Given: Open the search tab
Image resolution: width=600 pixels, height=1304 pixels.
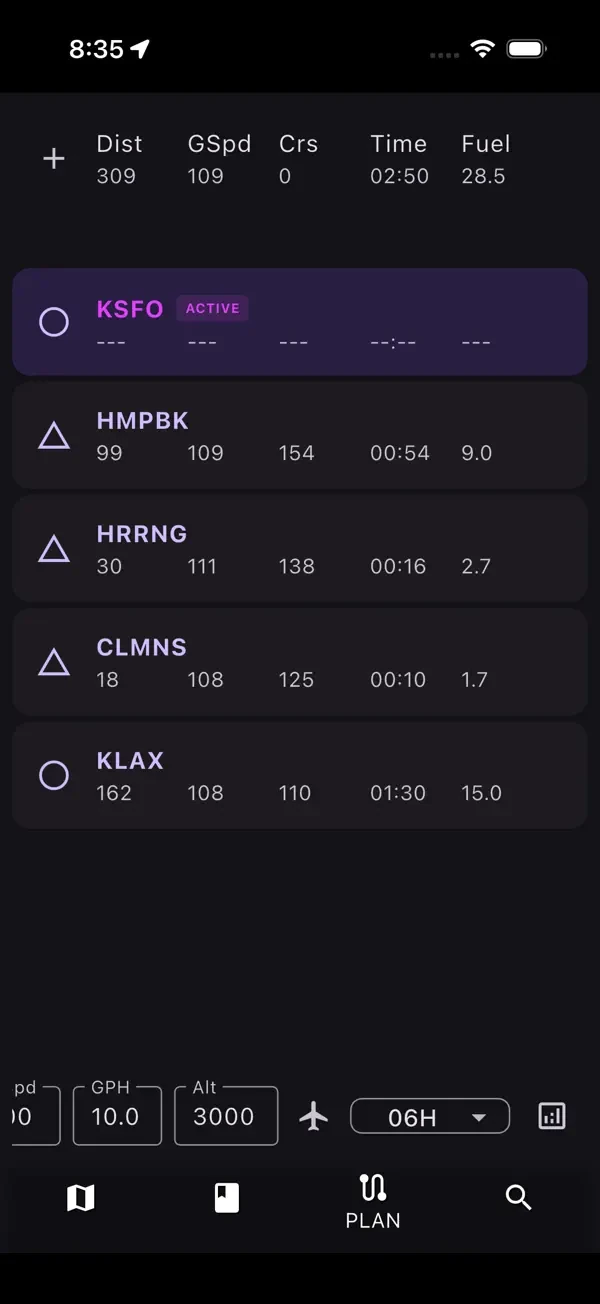Looking at the screenshot, I should point(518,1197).
